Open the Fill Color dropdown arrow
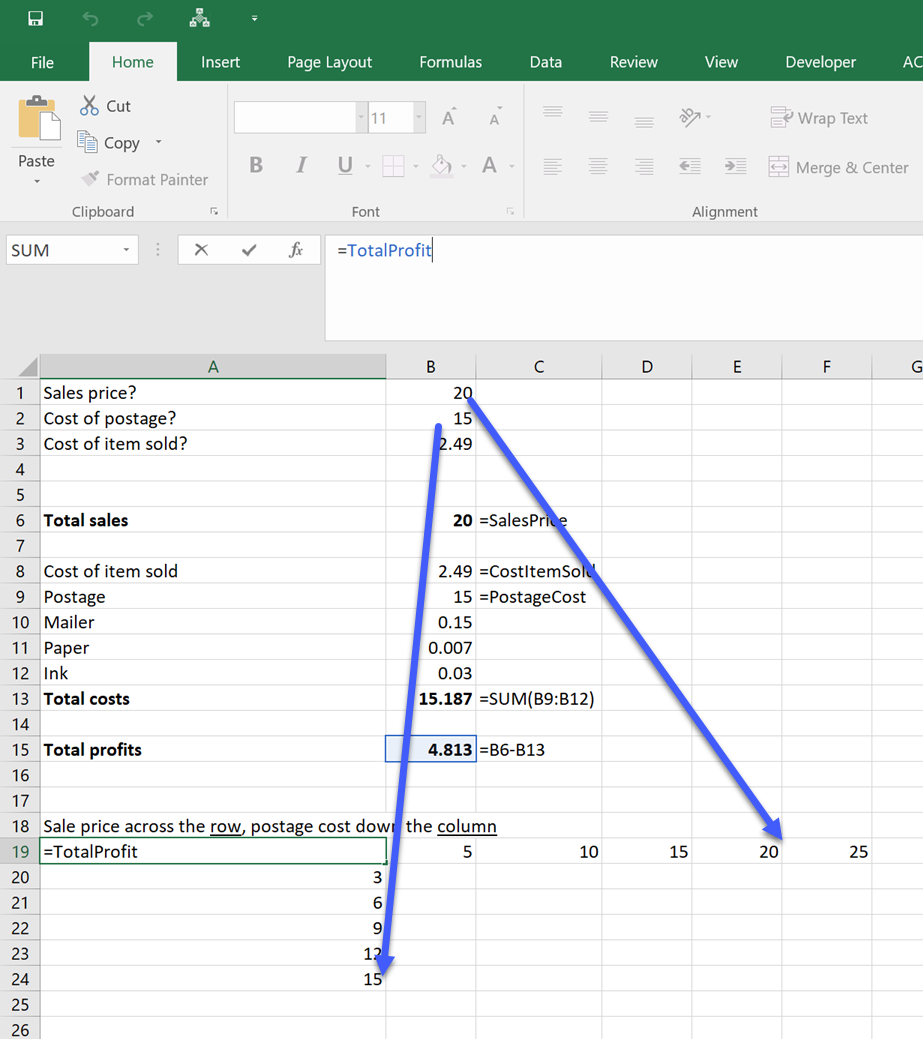The image size is (923, 1039). pos(466,167)
